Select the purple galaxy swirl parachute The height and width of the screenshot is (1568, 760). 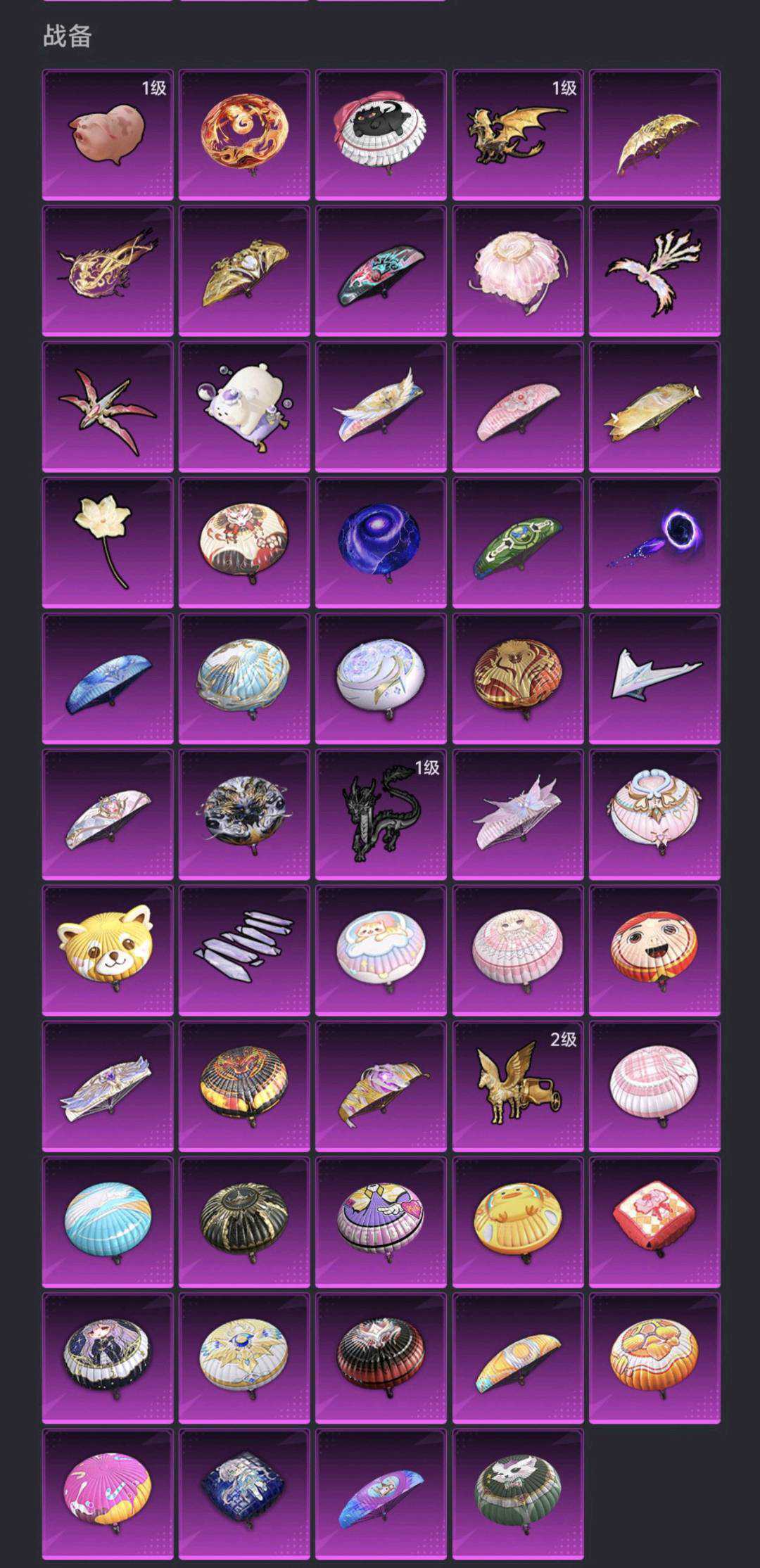pos(381,542)
